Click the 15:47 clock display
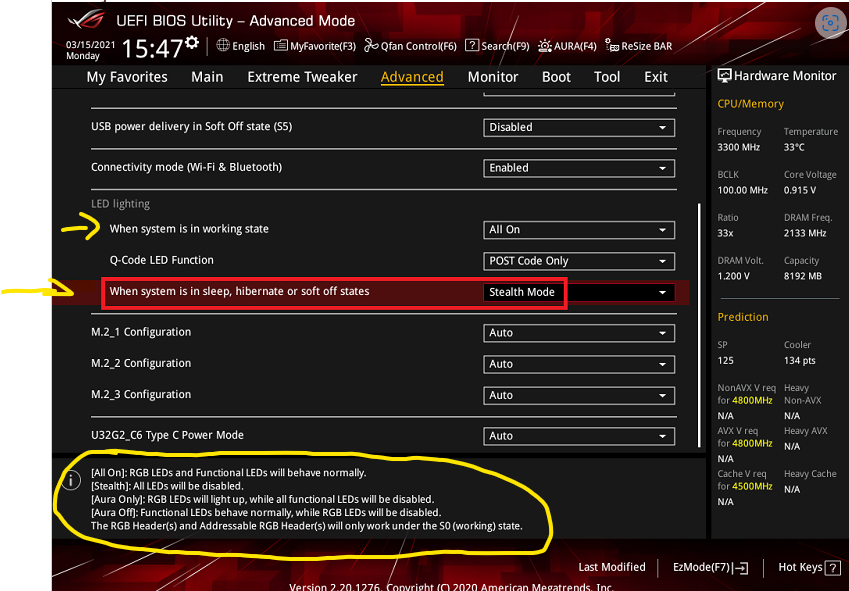The height and width of the screenshot is (591, 849). (153, 49)
